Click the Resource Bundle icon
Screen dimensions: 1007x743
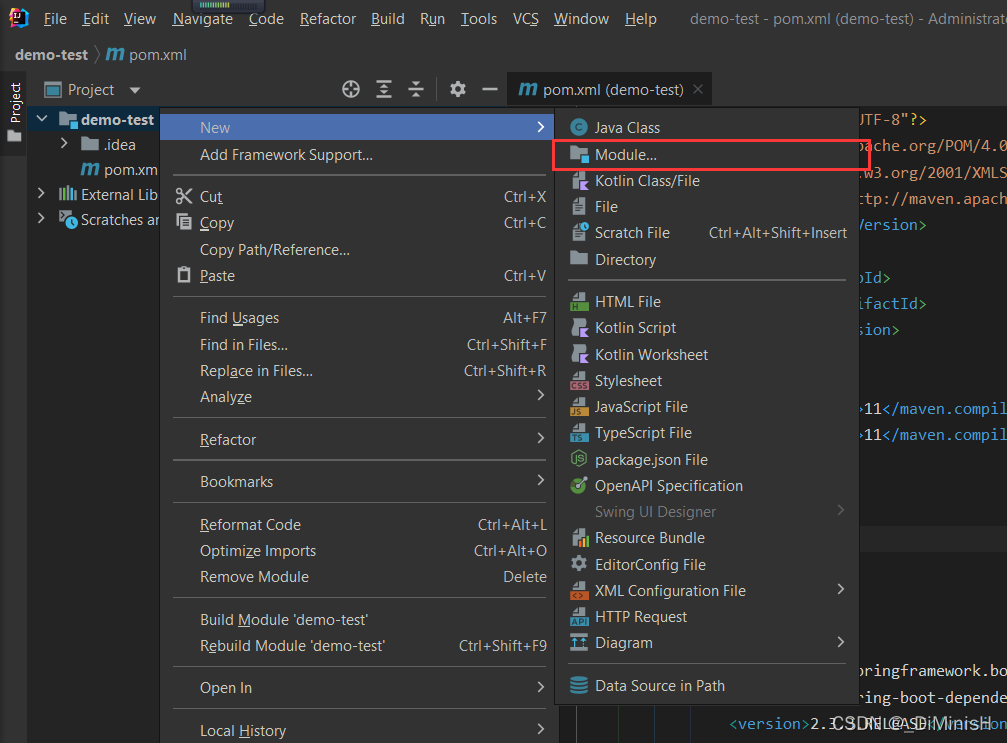click(579, 538)
